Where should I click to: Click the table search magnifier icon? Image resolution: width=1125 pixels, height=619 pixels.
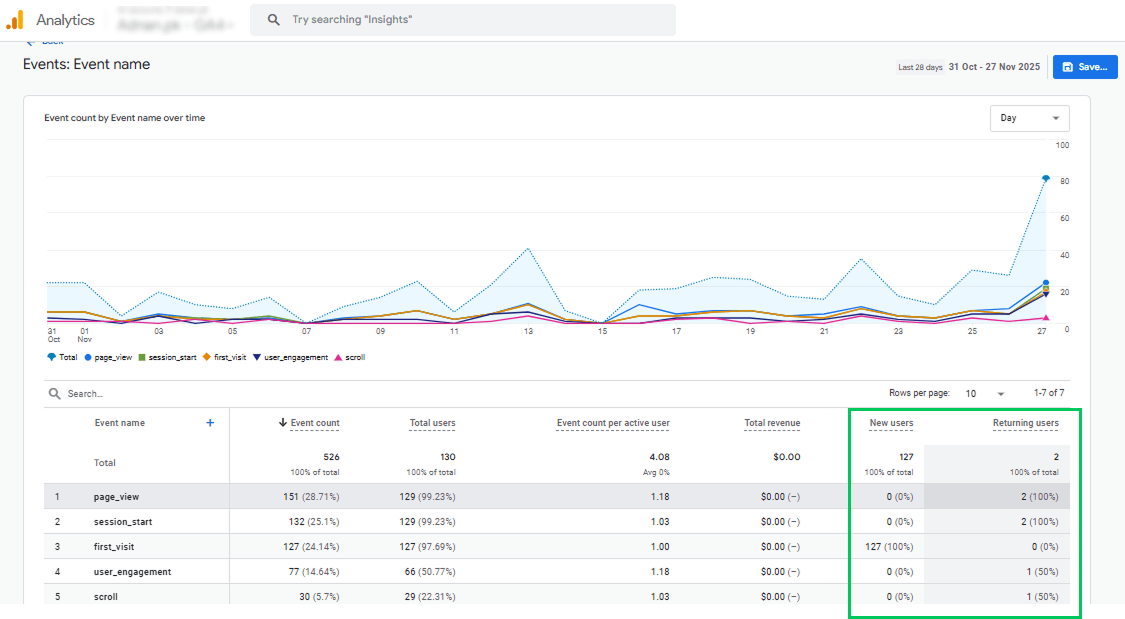point(55,394)
